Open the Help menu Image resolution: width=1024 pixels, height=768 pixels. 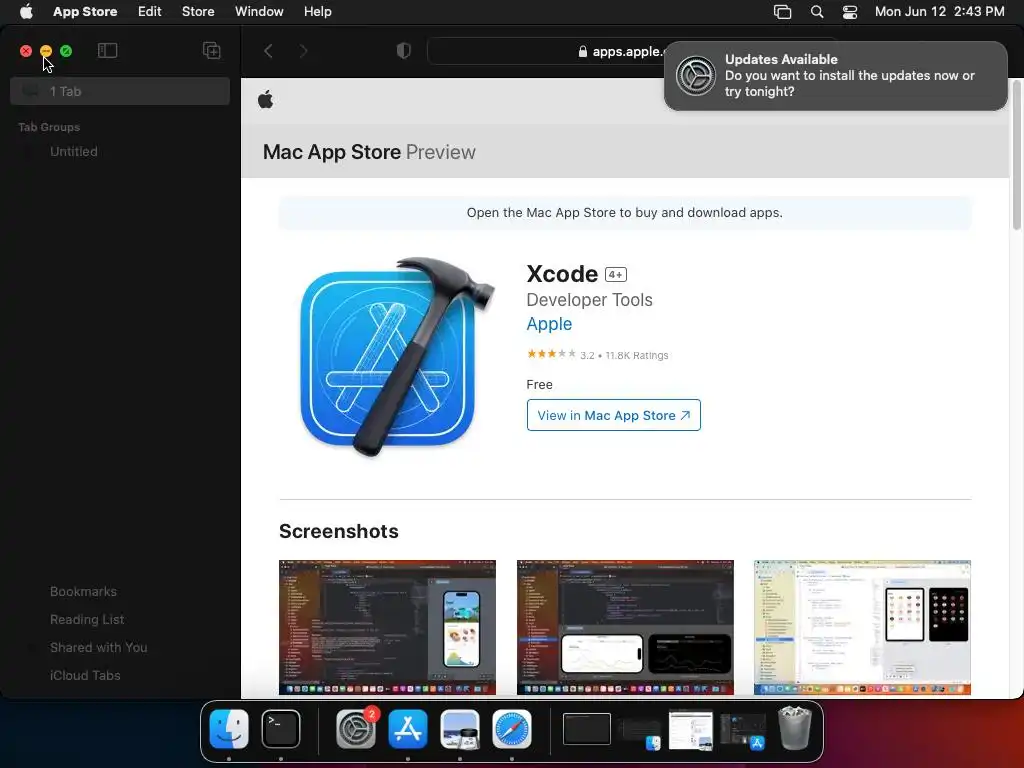click(x=317, y=12)
